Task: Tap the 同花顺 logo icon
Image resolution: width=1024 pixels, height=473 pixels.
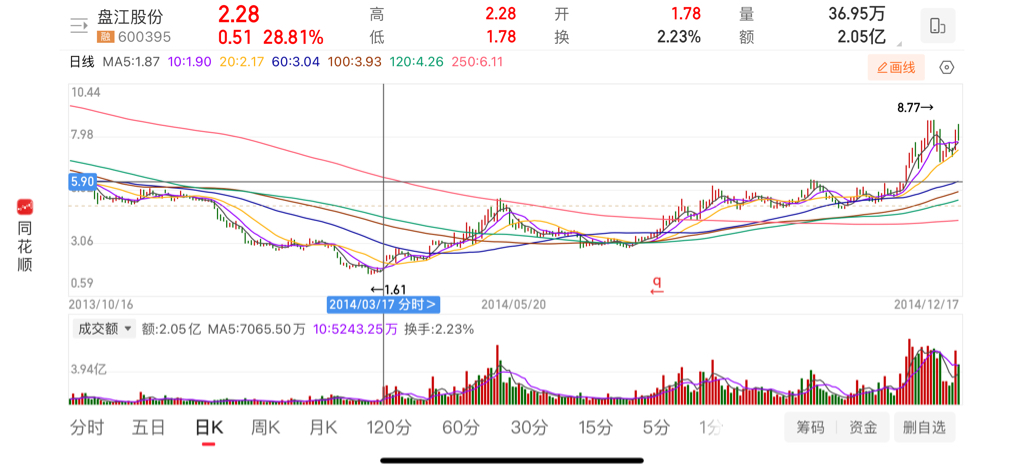Action: point(25,207)
